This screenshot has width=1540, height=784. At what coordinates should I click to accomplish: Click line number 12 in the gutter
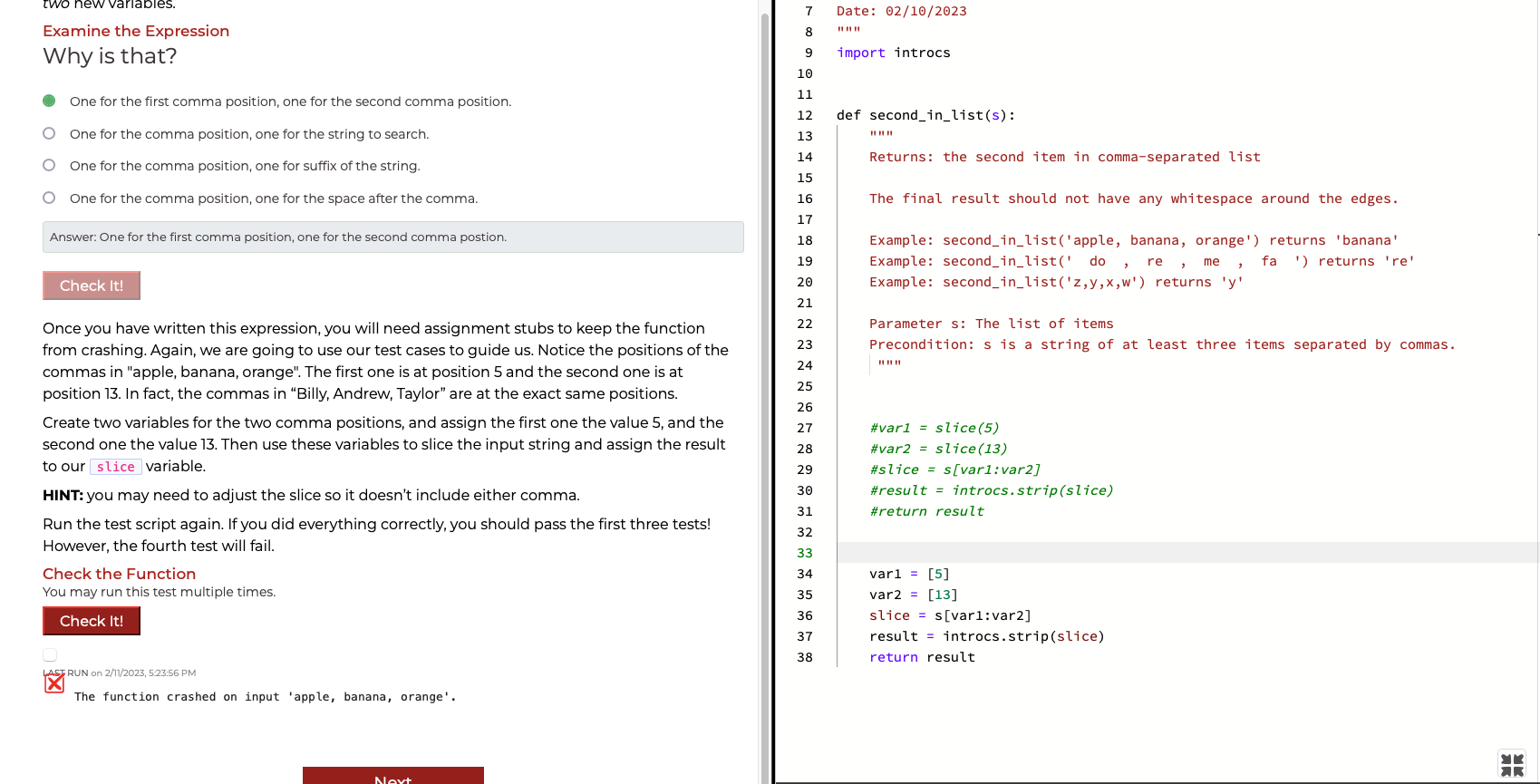(x=805, y=115)
